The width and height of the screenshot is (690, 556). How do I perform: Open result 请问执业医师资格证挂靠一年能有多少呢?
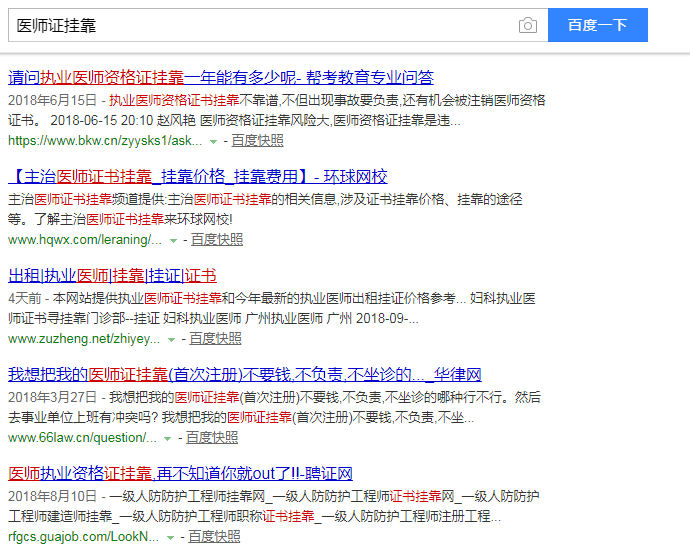coord(221,77)
